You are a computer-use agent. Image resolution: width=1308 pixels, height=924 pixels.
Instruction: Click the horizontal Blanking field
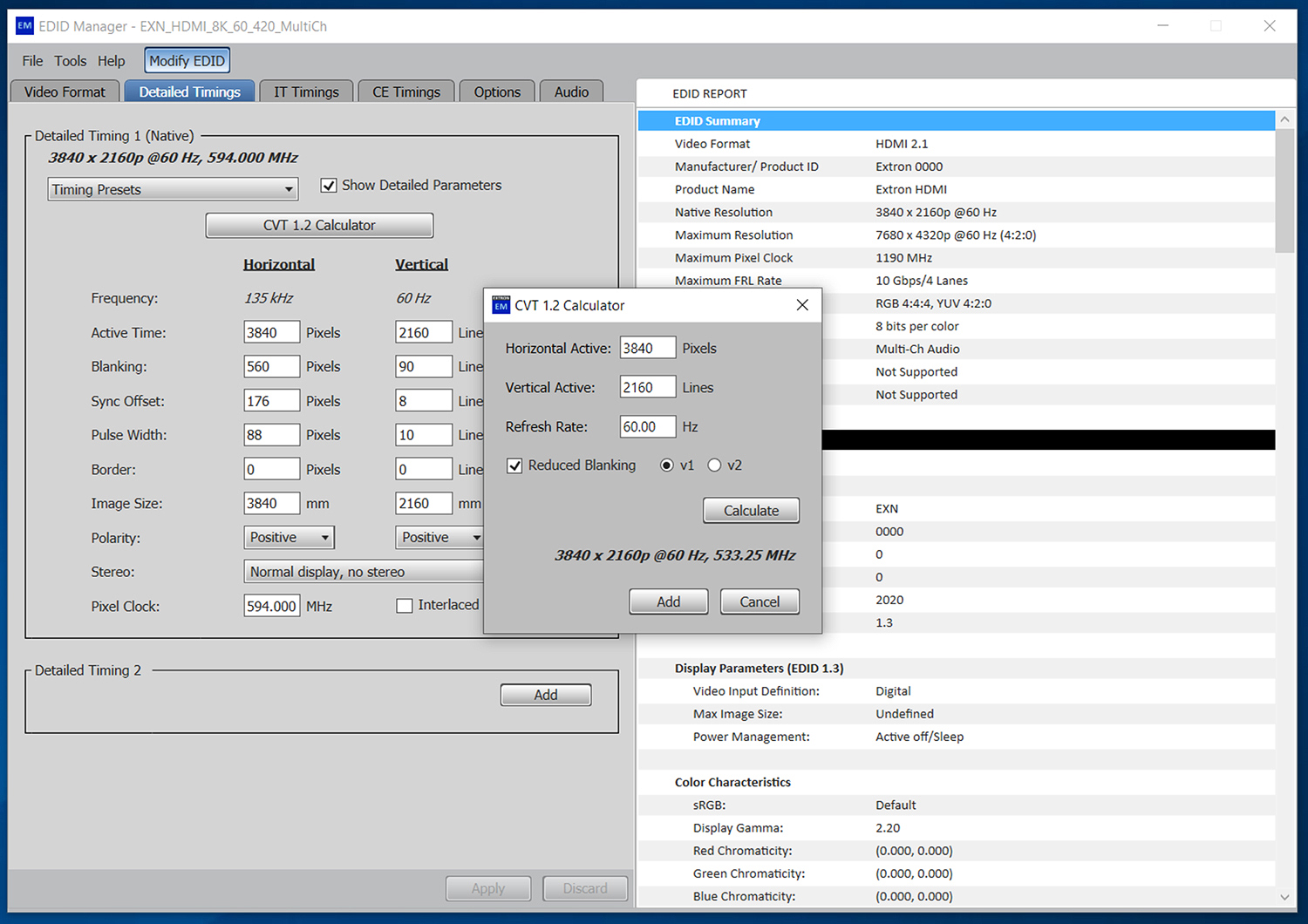click(272, 366)
